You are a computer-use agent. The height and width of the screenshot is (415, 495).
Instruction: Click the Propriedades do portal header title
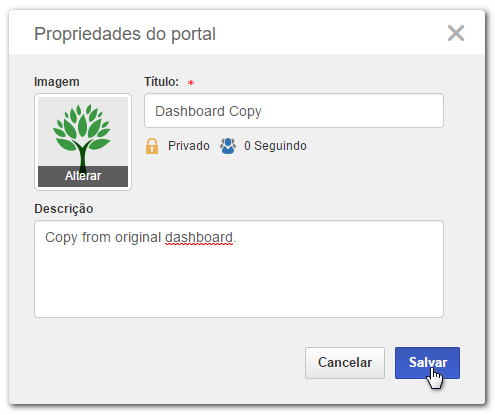[125, 34]
